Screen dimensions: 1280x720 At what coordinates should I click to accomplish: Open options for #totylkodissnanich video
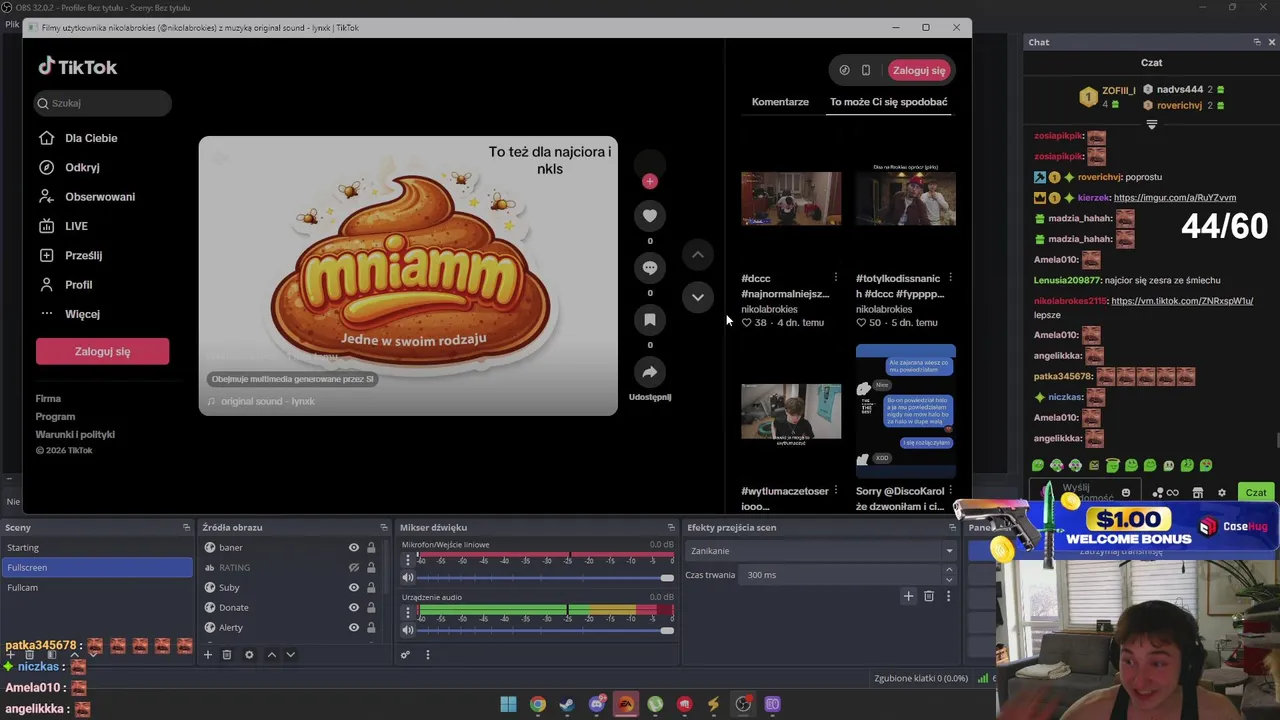tap(950, 278)
